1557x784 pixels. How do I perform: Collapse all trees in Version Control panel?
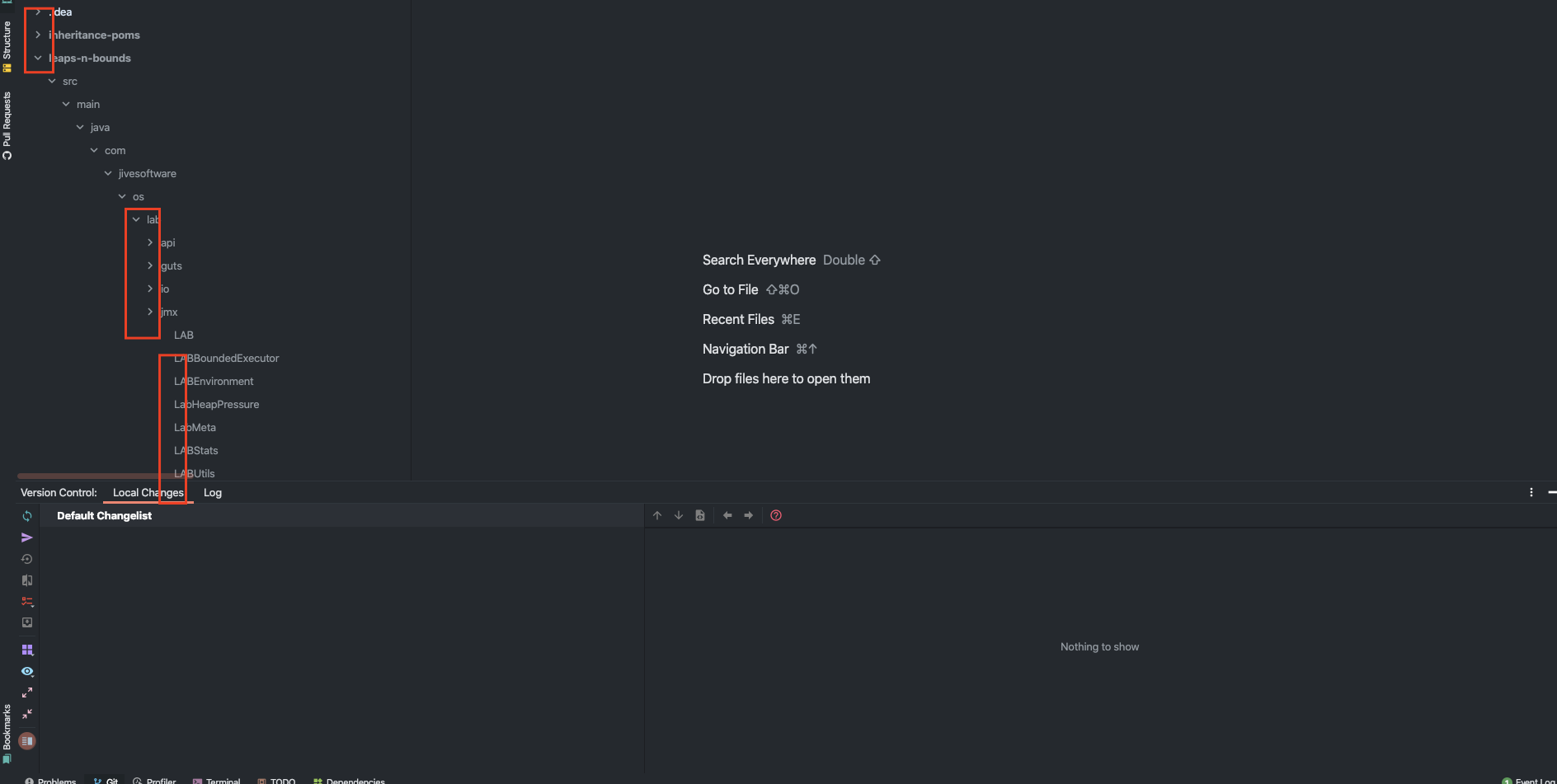(26, 714)
